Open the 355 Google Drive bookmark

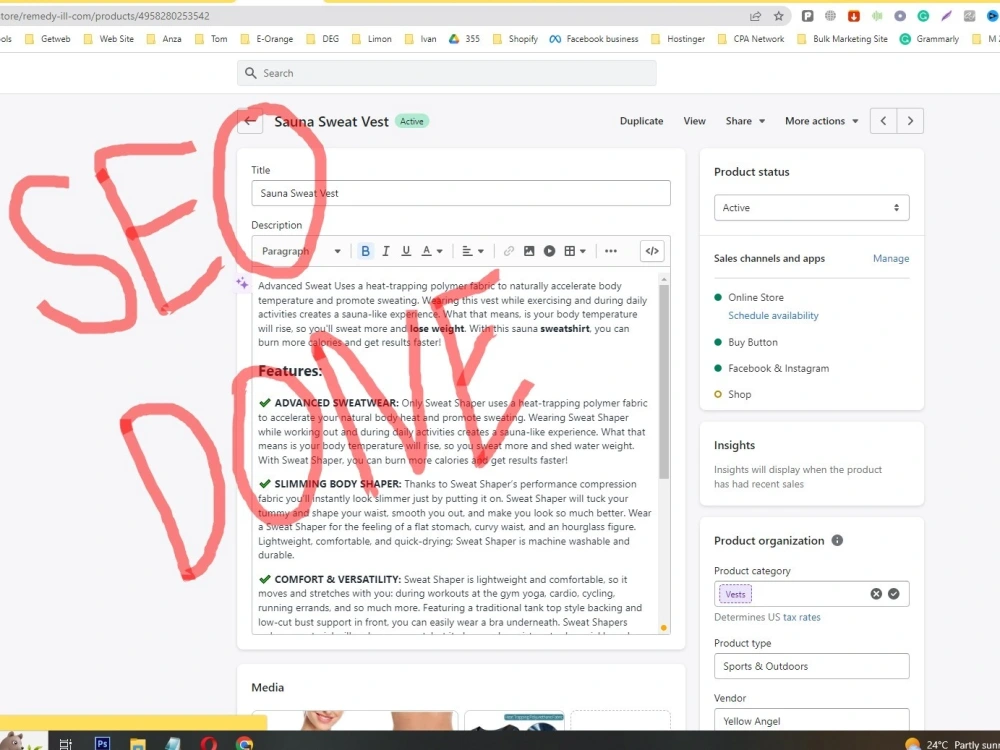pyautogui.click(x=464, y=39)
